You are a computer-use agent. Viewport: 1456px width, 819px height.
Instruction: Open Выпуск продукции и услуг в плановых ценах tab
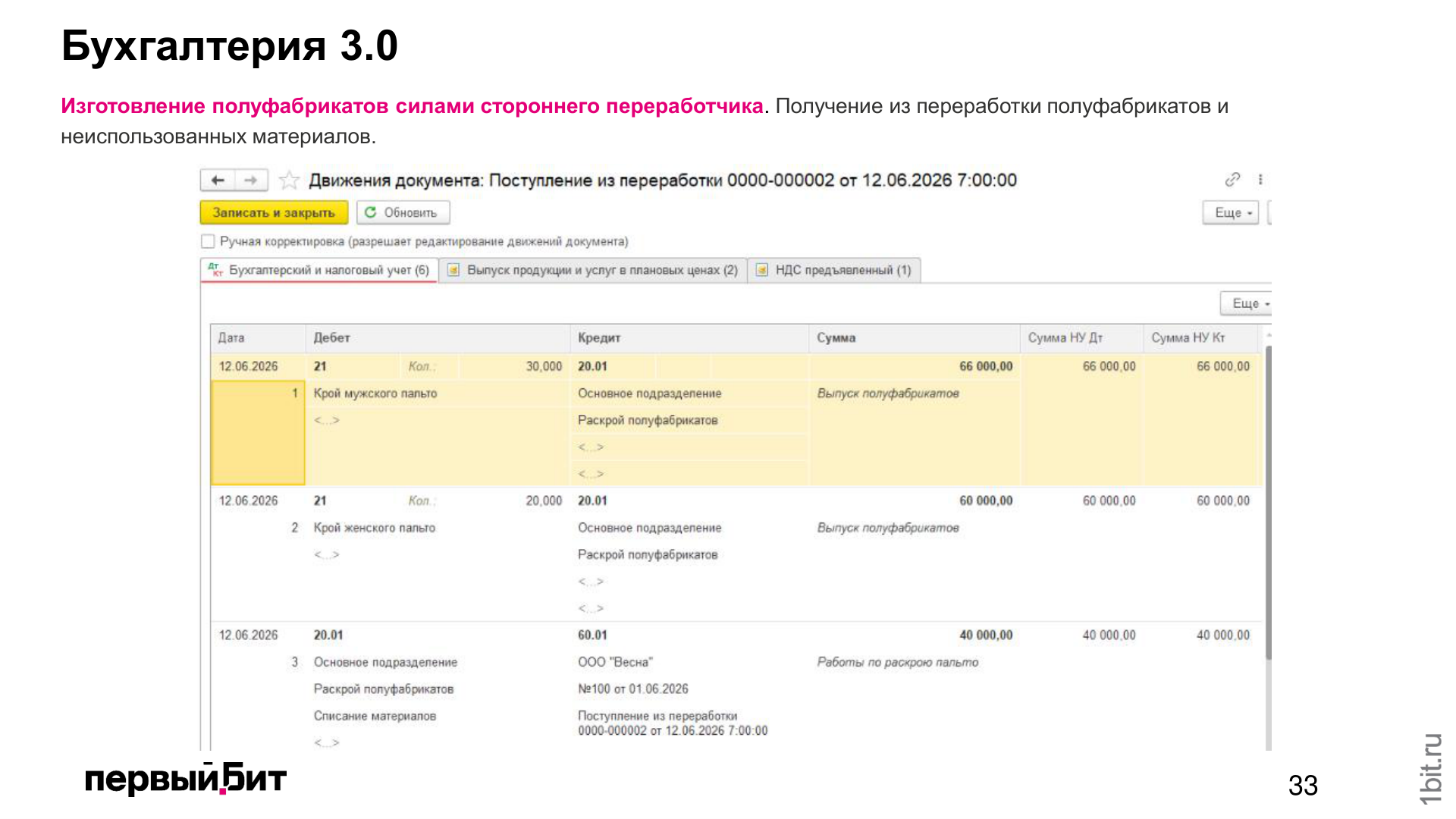pyautogui.click(x=594, y=270)
